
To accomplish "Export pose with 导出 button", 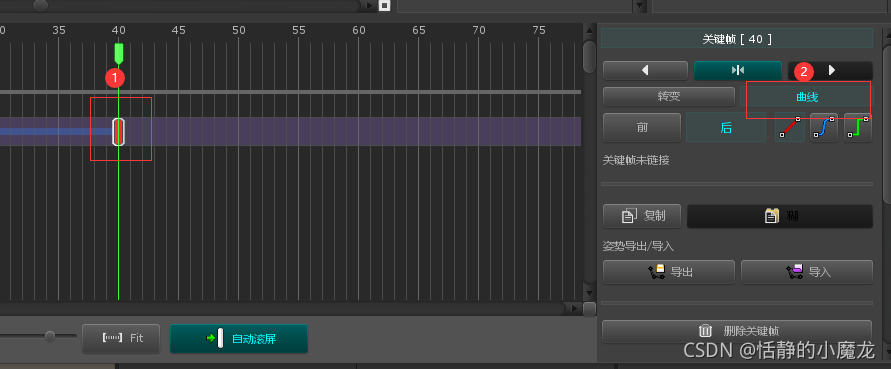I will pyautogui.click(x=669, y=272).
